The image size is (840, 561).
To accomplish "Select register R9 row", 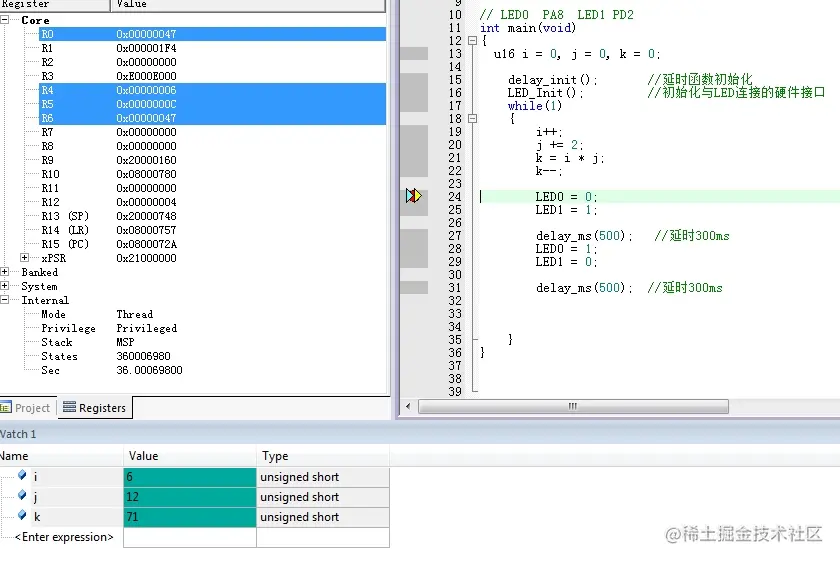I will tap(213, 160).
